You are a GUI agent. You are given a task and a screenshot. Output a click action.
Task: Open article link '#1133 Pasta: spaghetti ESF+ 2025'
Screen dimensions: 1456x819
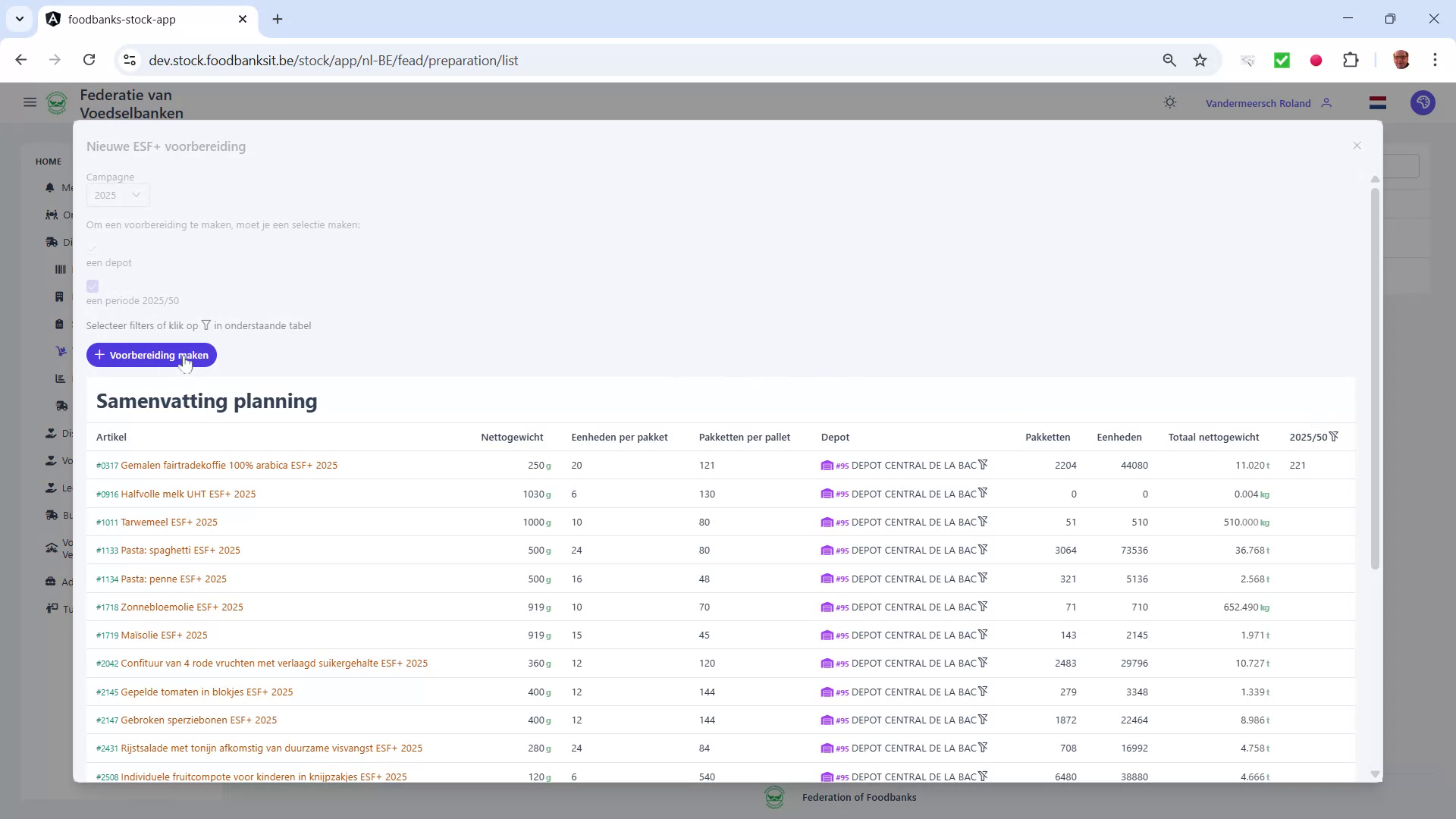pos(168,550)
